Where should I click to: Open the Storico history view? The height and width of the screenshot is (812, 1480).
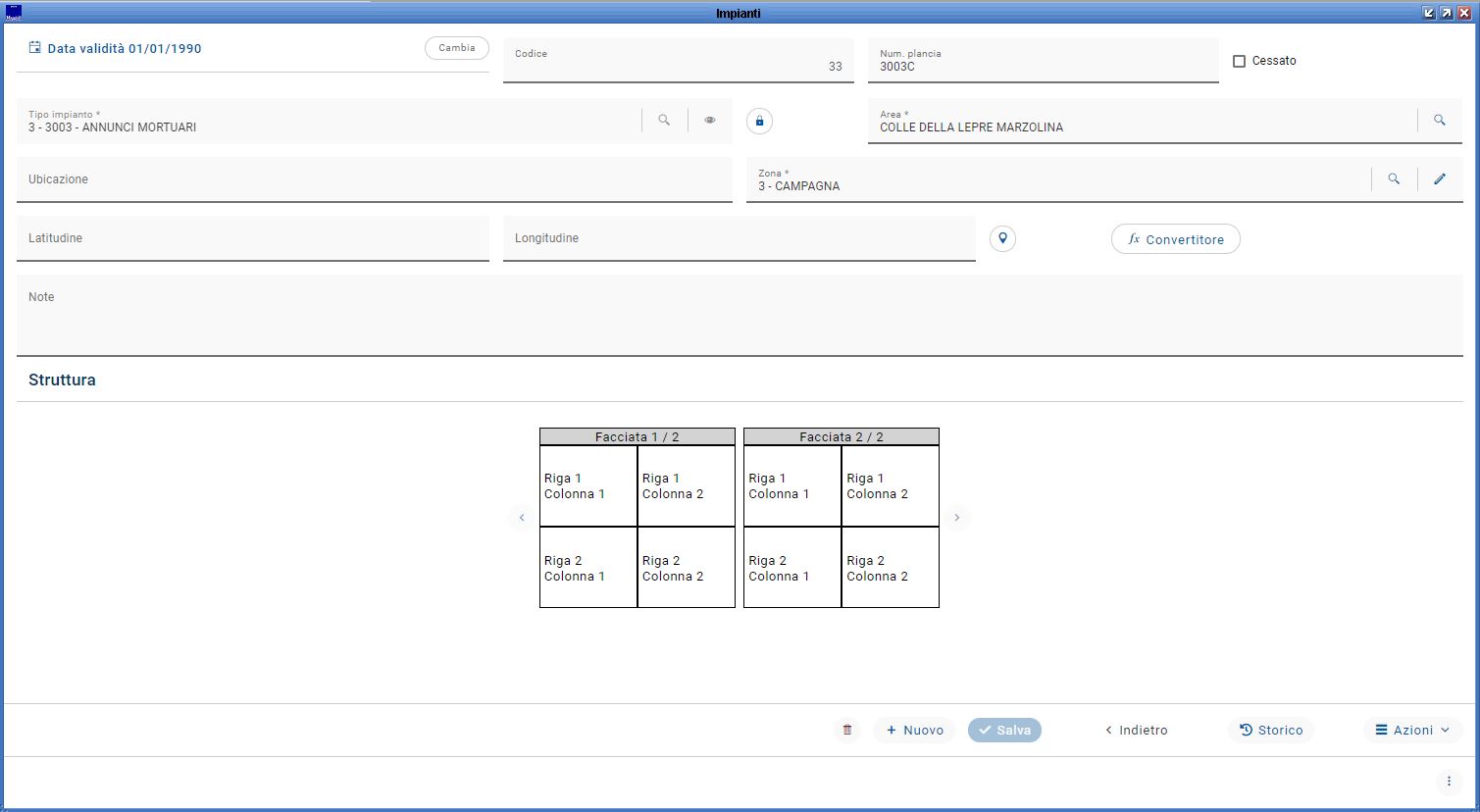pyautogui.click(x=1271, y=730)
